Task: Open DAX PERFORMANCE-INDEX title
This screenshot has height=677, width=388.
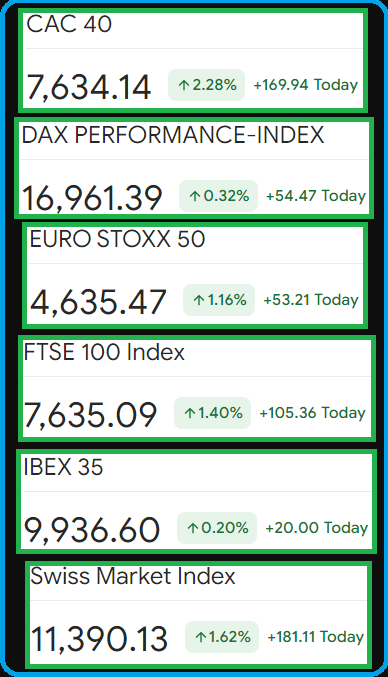Action: click(x=173, y=135)
